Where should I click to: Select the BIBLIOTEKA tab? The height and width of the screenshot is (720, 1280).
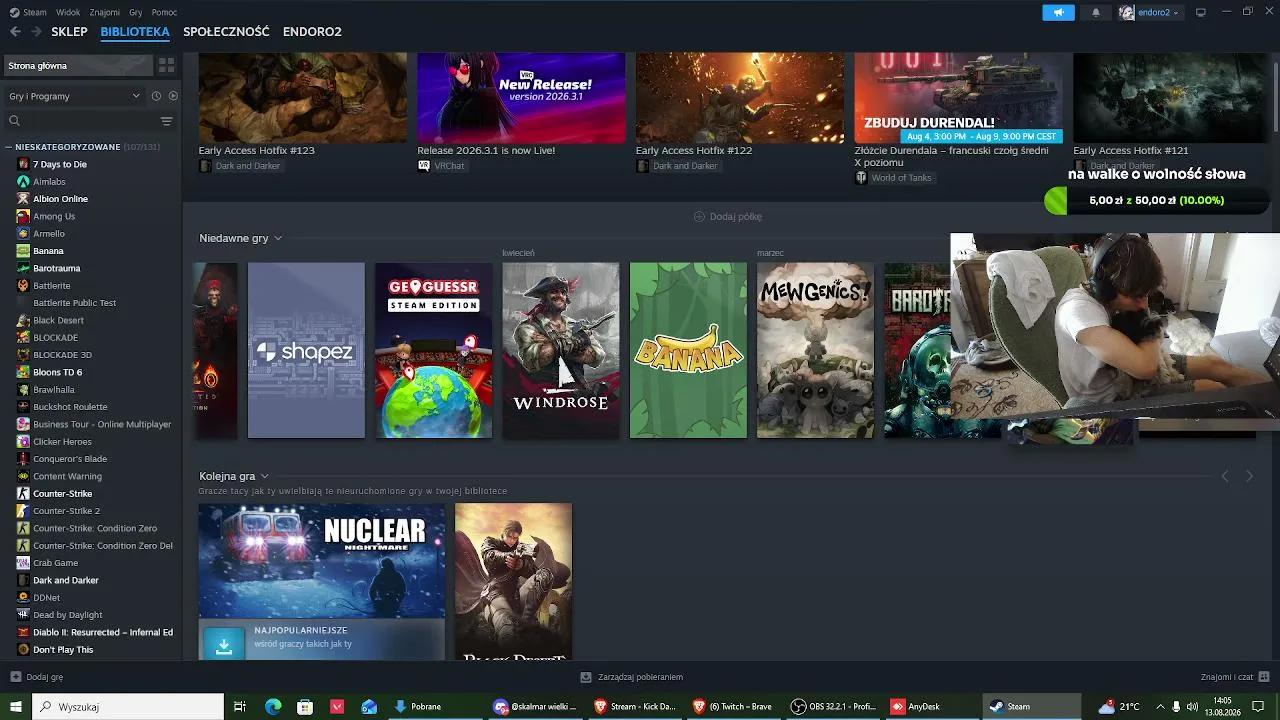coord(135,32)
